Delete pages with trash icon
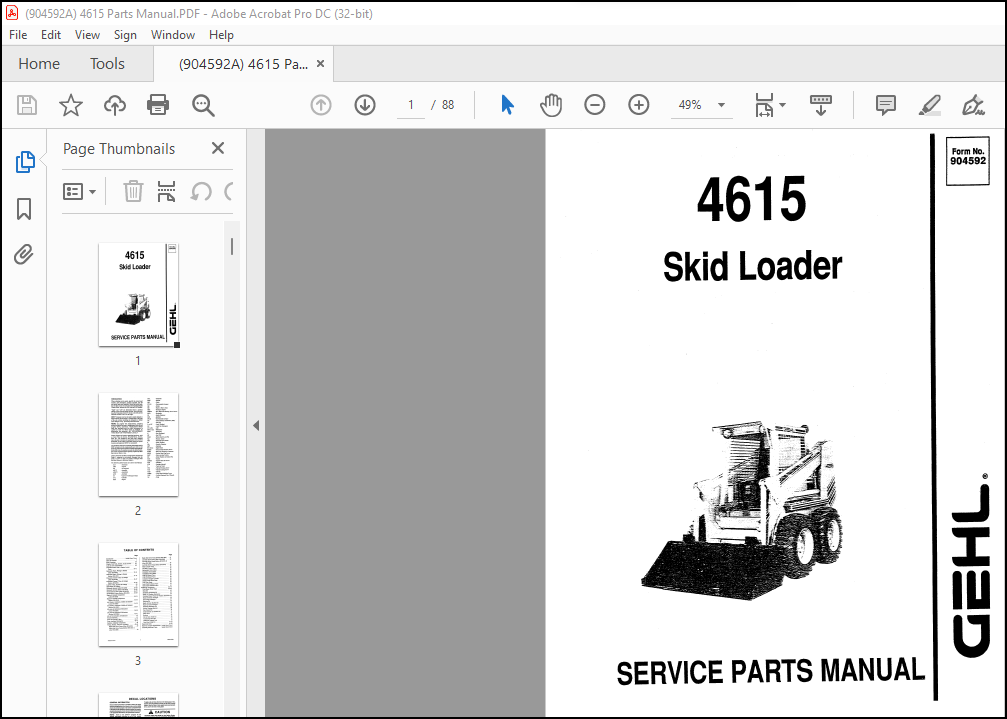The width and height of the screenshot is (1007, 719). point(133,191)
